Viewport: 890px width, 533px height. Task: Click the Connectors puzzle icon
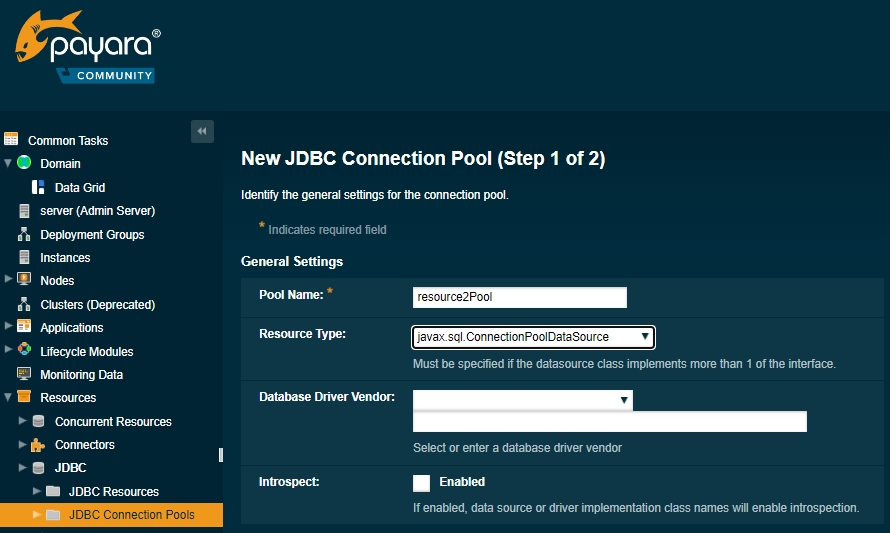click(38, 445)
